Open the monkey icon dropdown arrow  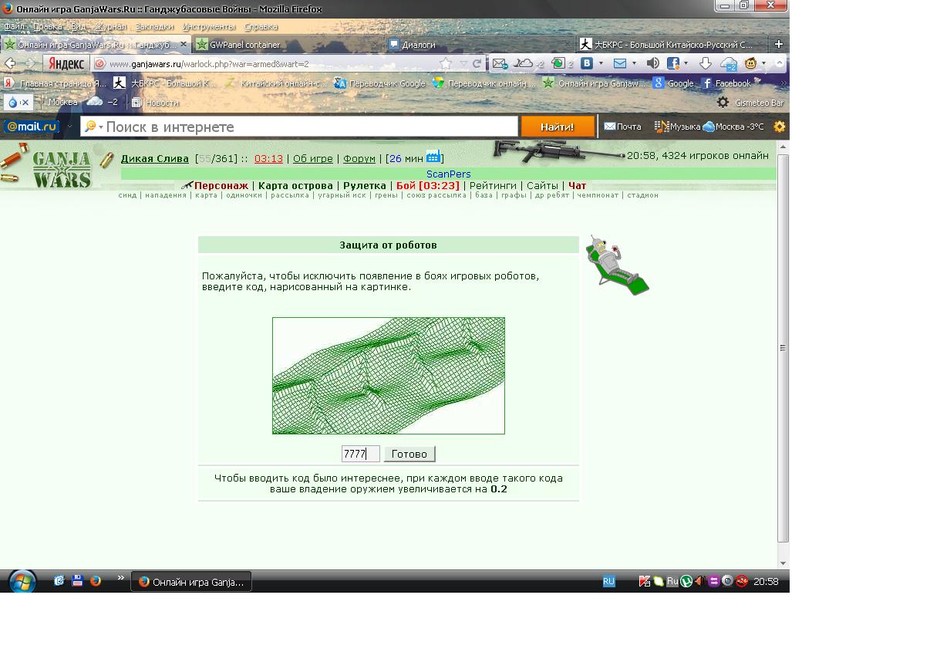(764, 63)
